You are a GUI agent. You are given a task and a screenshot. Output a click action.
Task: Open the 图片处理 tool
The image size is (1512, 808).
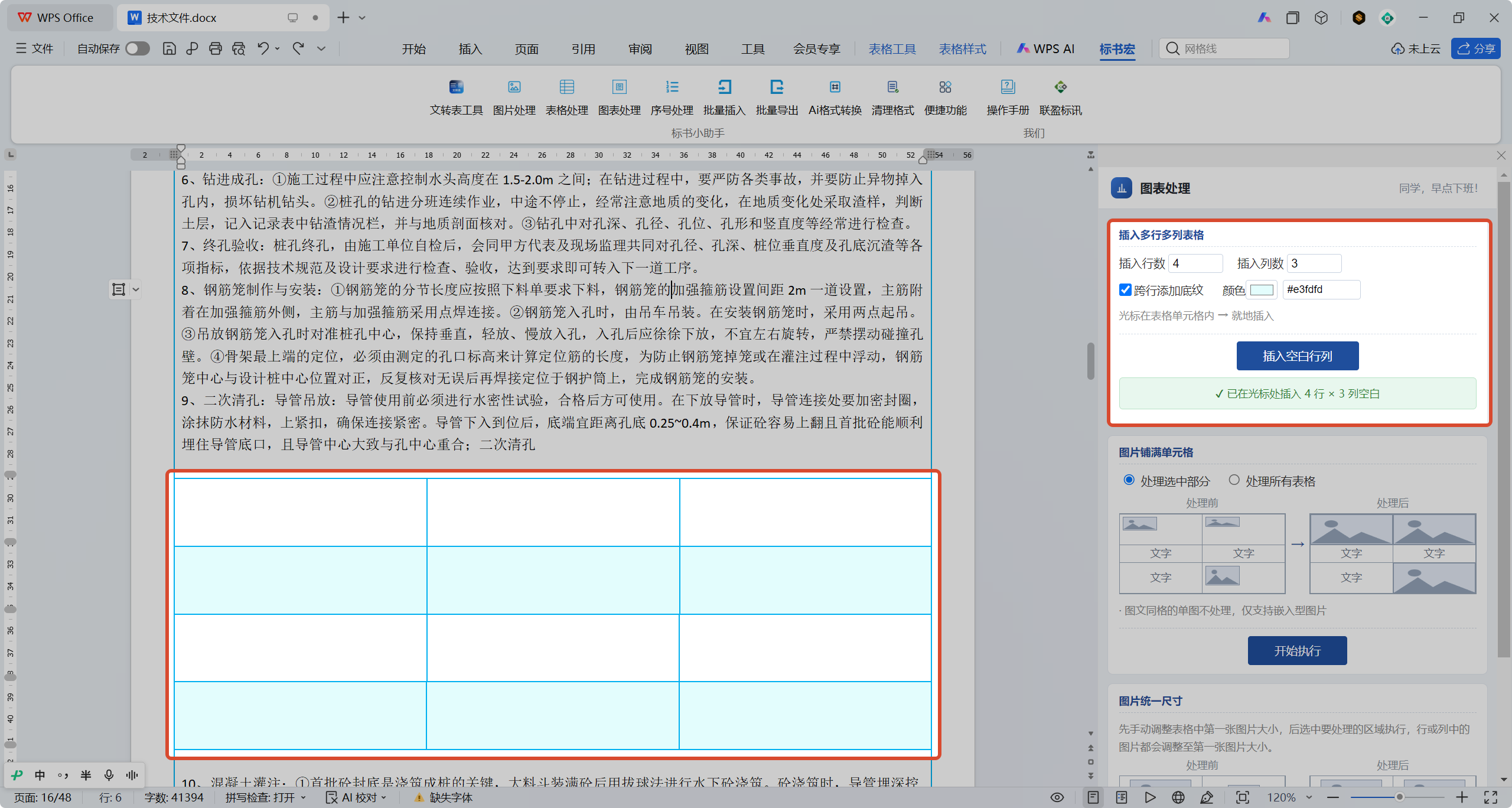pyautogui.click(x=514, y=97)
